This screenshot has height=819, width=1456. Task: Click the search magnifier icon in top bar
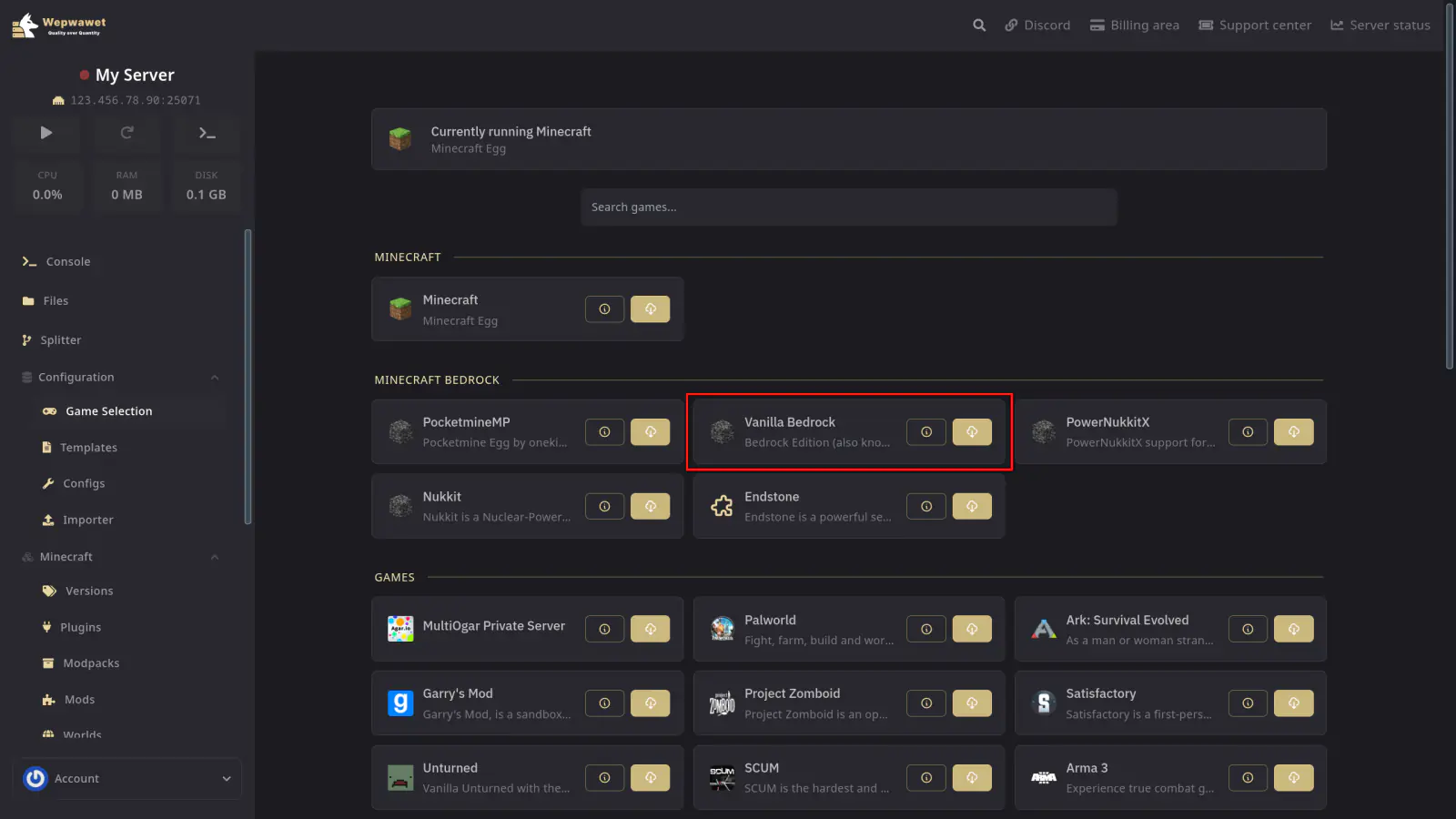coord(979,25)
